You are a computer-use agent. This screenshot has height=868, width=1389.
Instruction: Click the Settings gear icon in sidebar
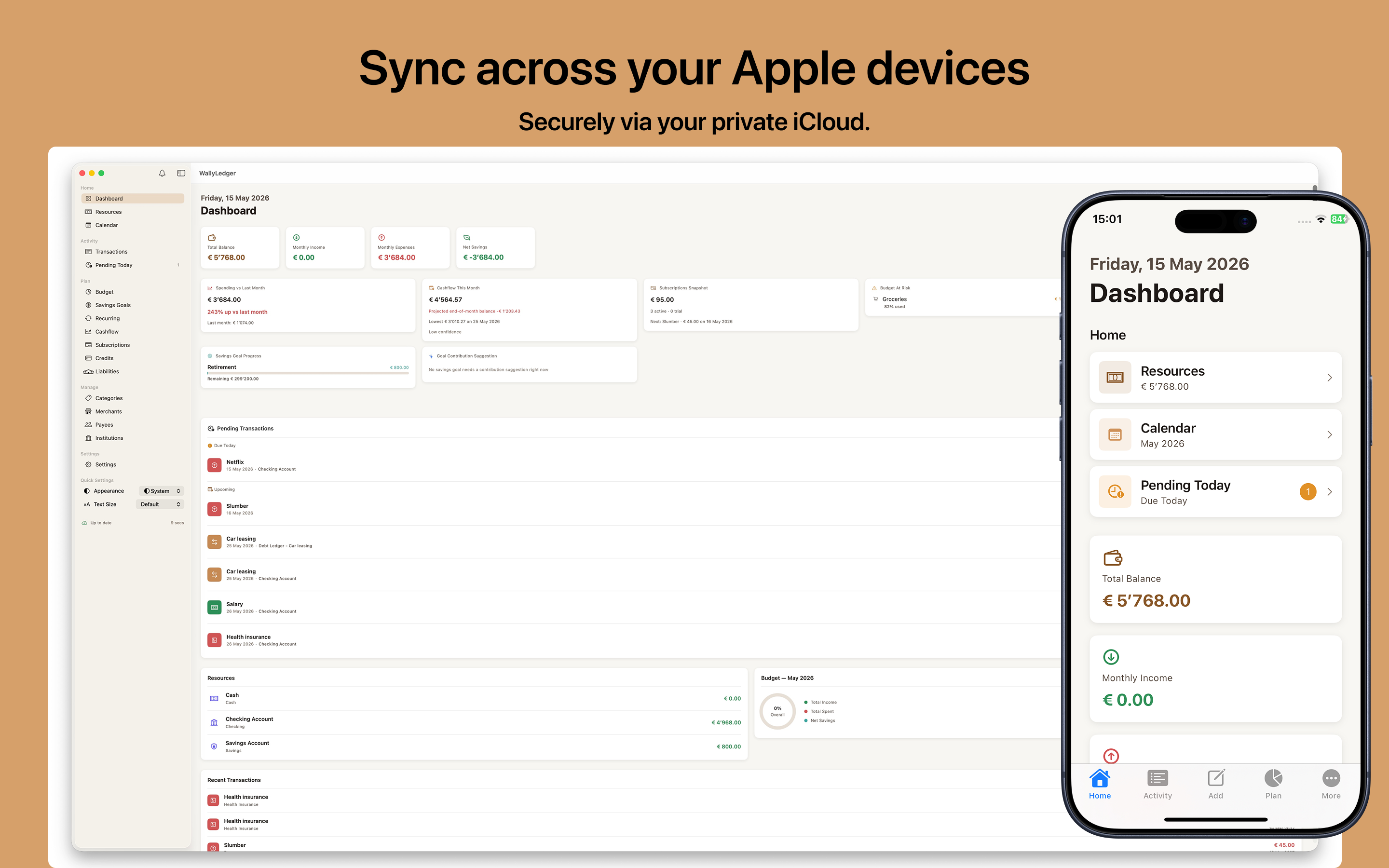coord(88,464)
